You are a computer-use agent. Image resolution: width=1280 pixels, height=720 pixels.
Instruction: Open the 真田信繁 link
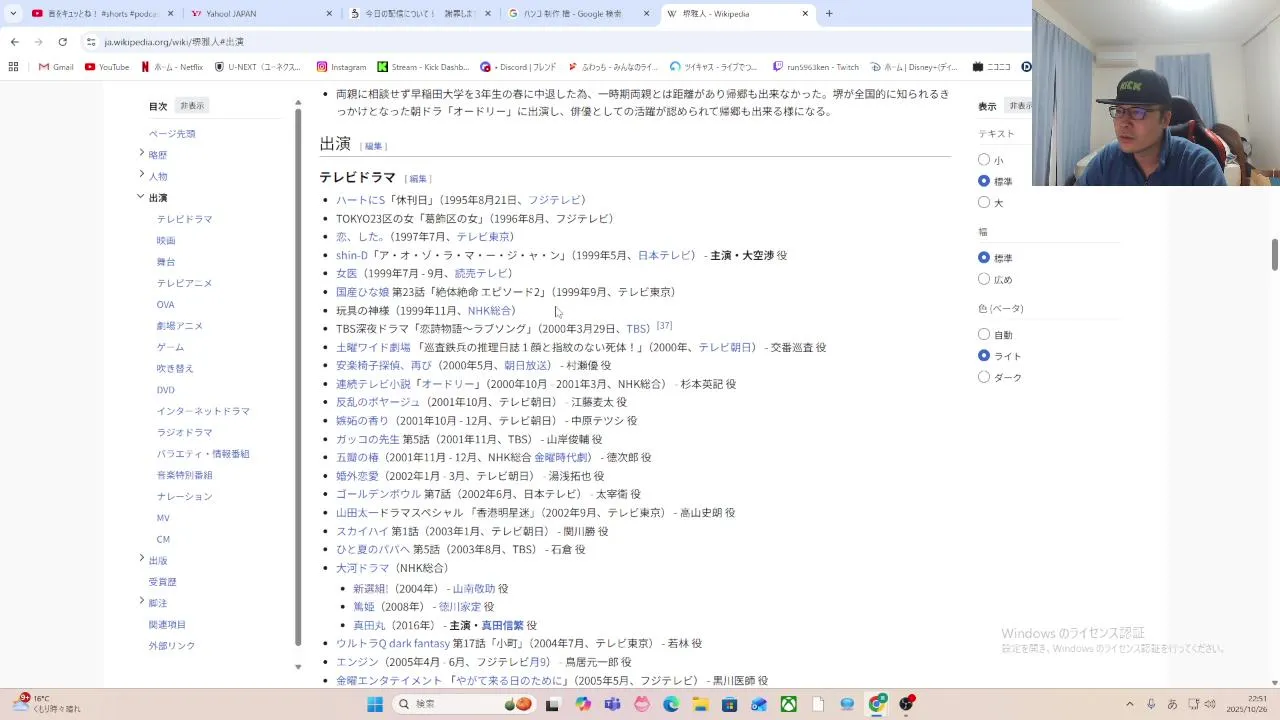pyautogui.click(x=502, y=625)
